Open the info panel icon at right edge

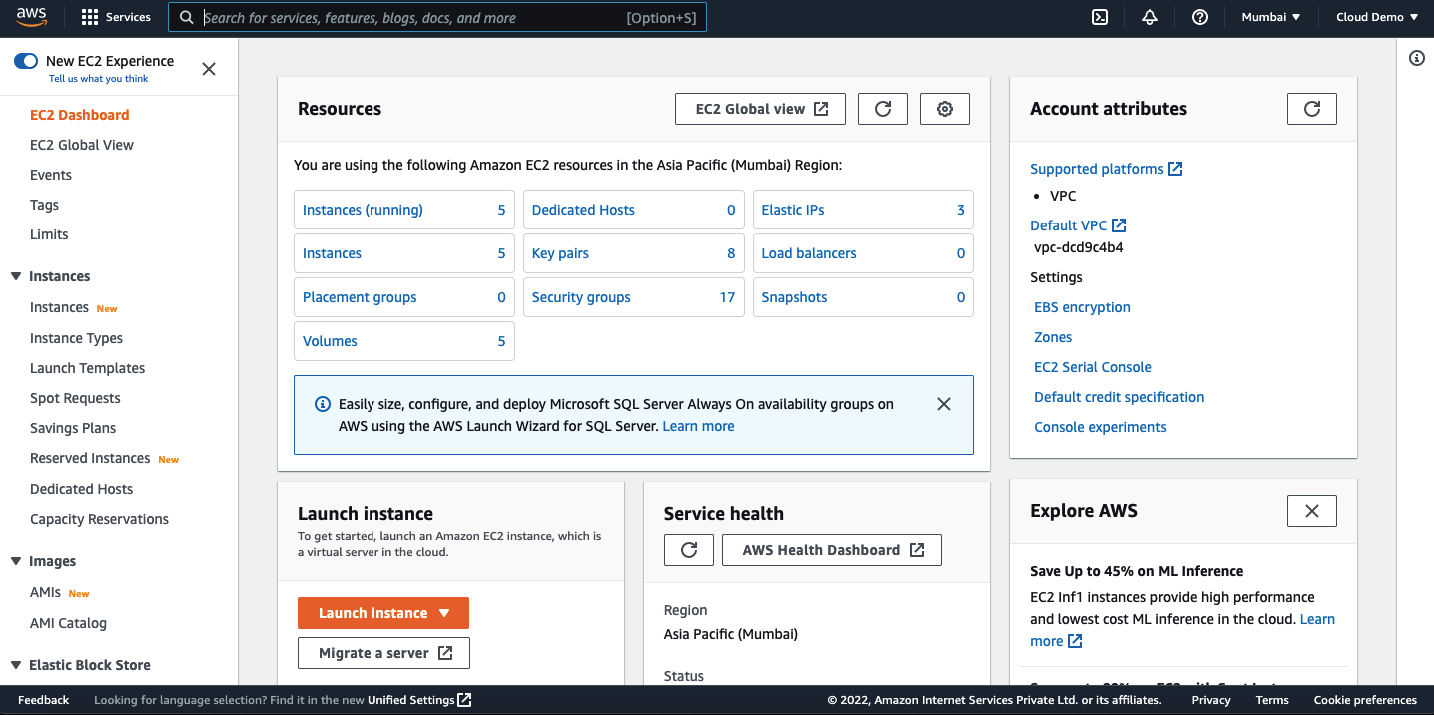click(x=1417, y=58)
